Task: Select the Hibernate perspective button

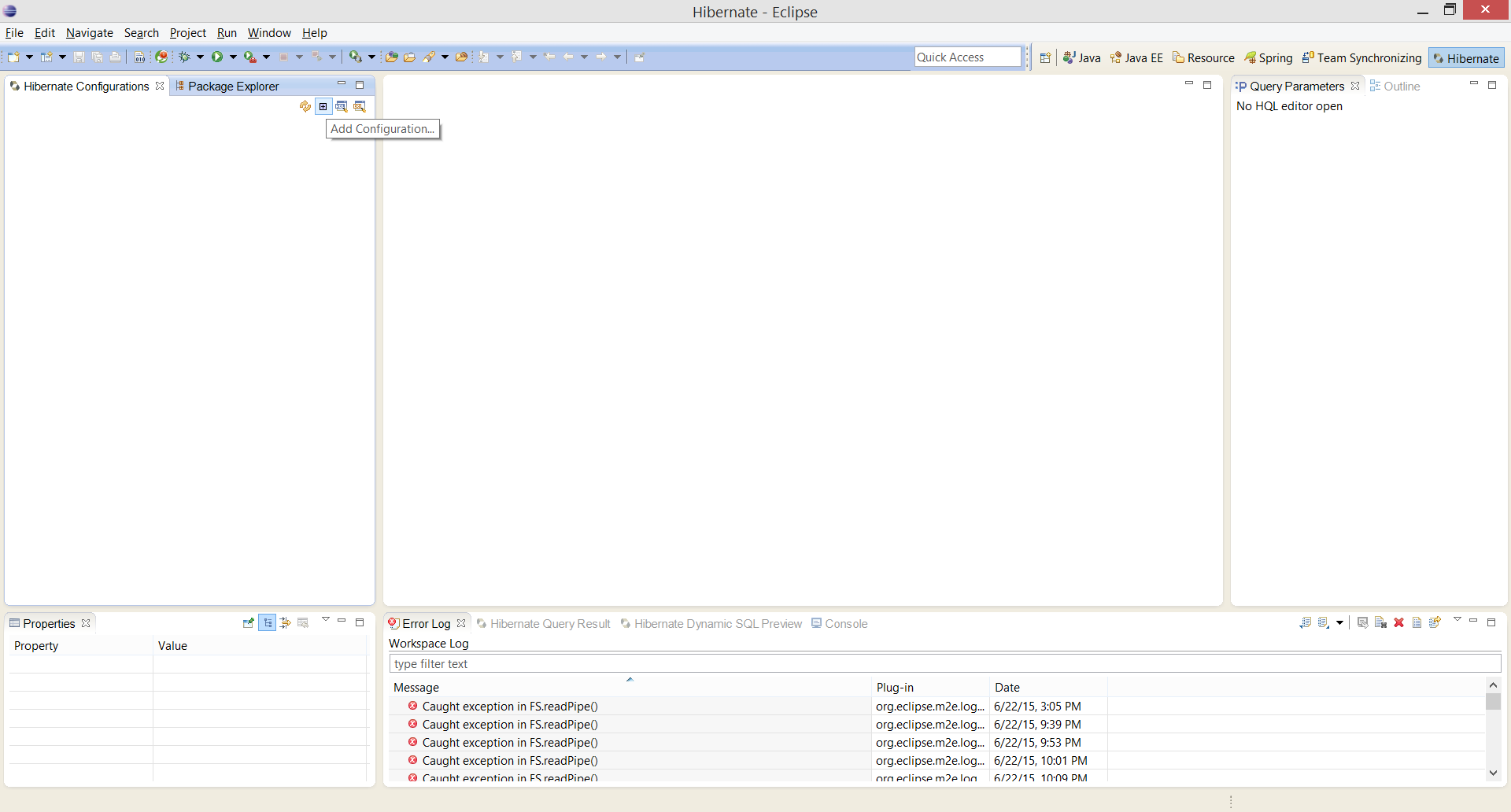Action: 1466,57
